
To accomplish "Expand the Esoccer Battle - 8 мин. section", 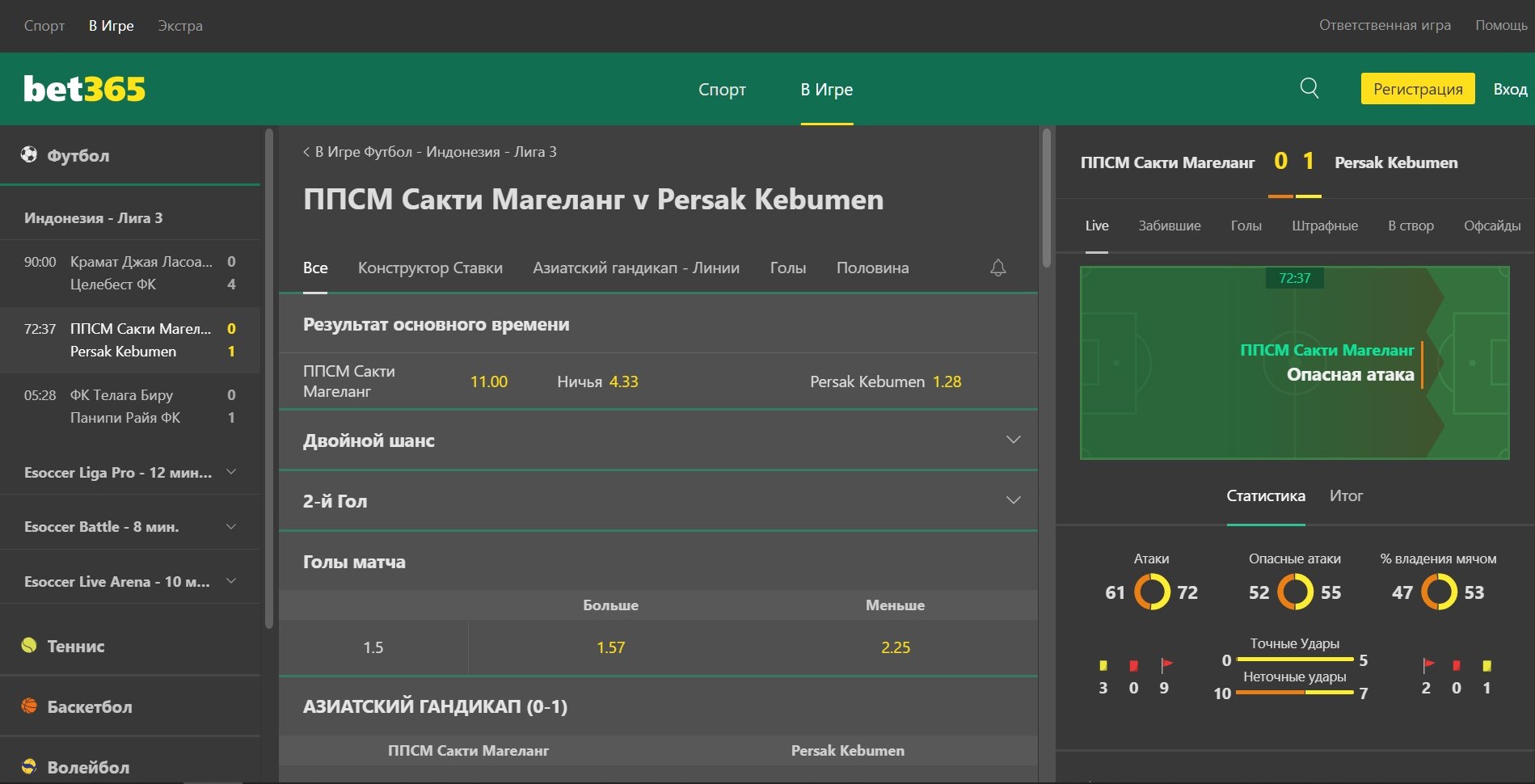I will [130, 526].
